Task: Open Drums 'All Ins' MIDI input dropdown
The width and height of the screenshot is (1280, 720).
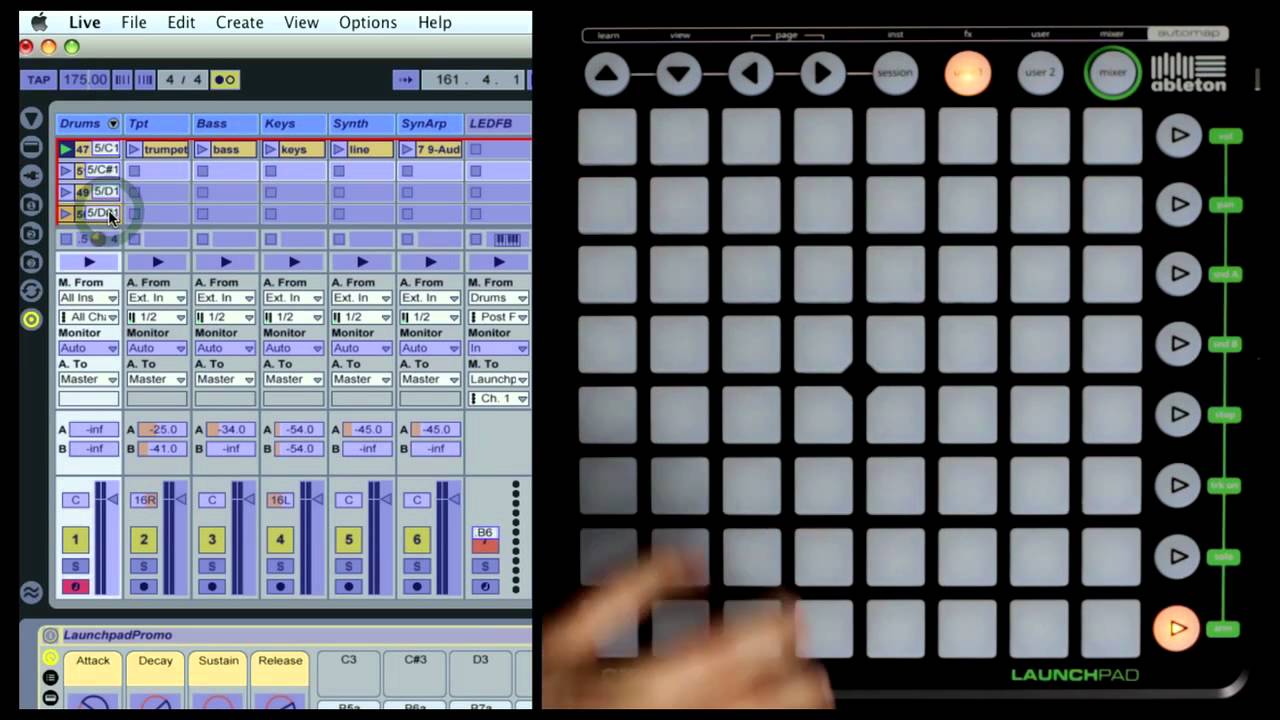Action: click(88, 298)
